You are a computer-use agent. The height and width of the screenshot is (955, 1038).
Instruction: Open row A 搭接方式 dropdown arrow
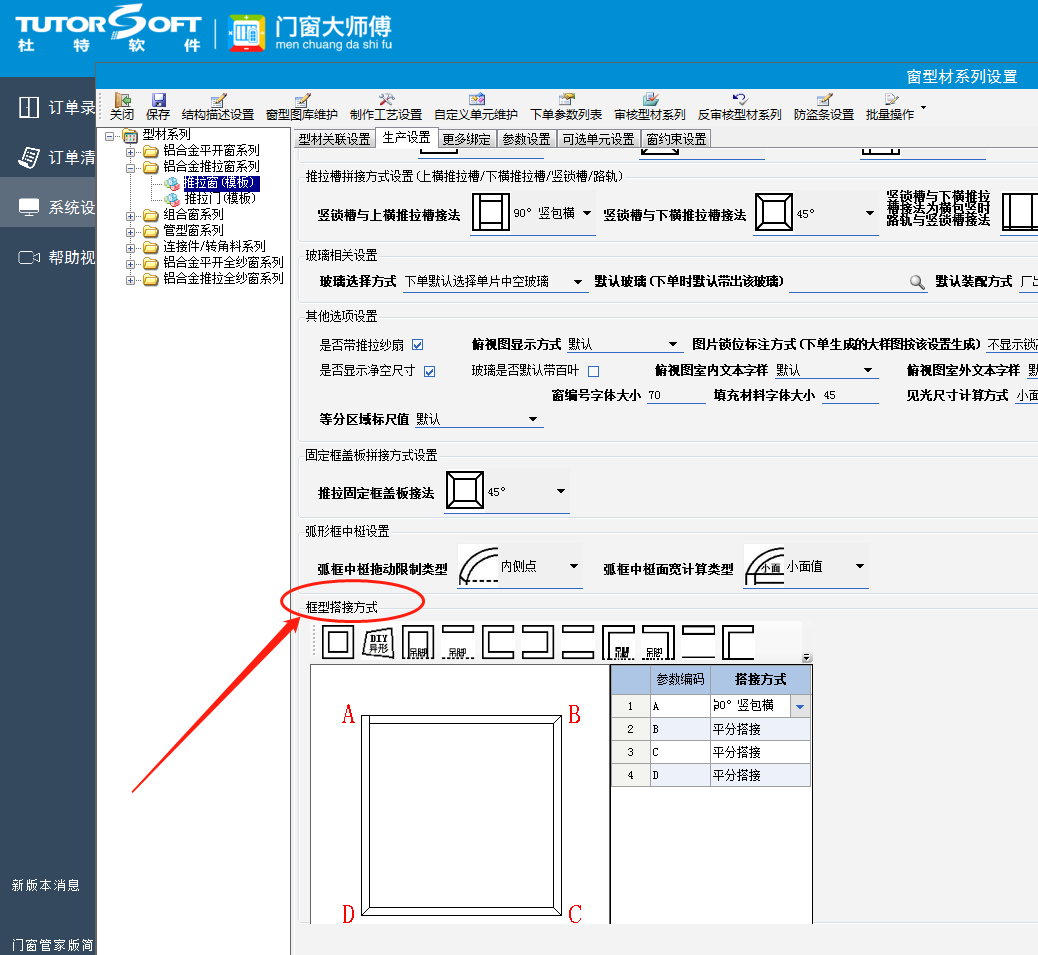[800, 706]
